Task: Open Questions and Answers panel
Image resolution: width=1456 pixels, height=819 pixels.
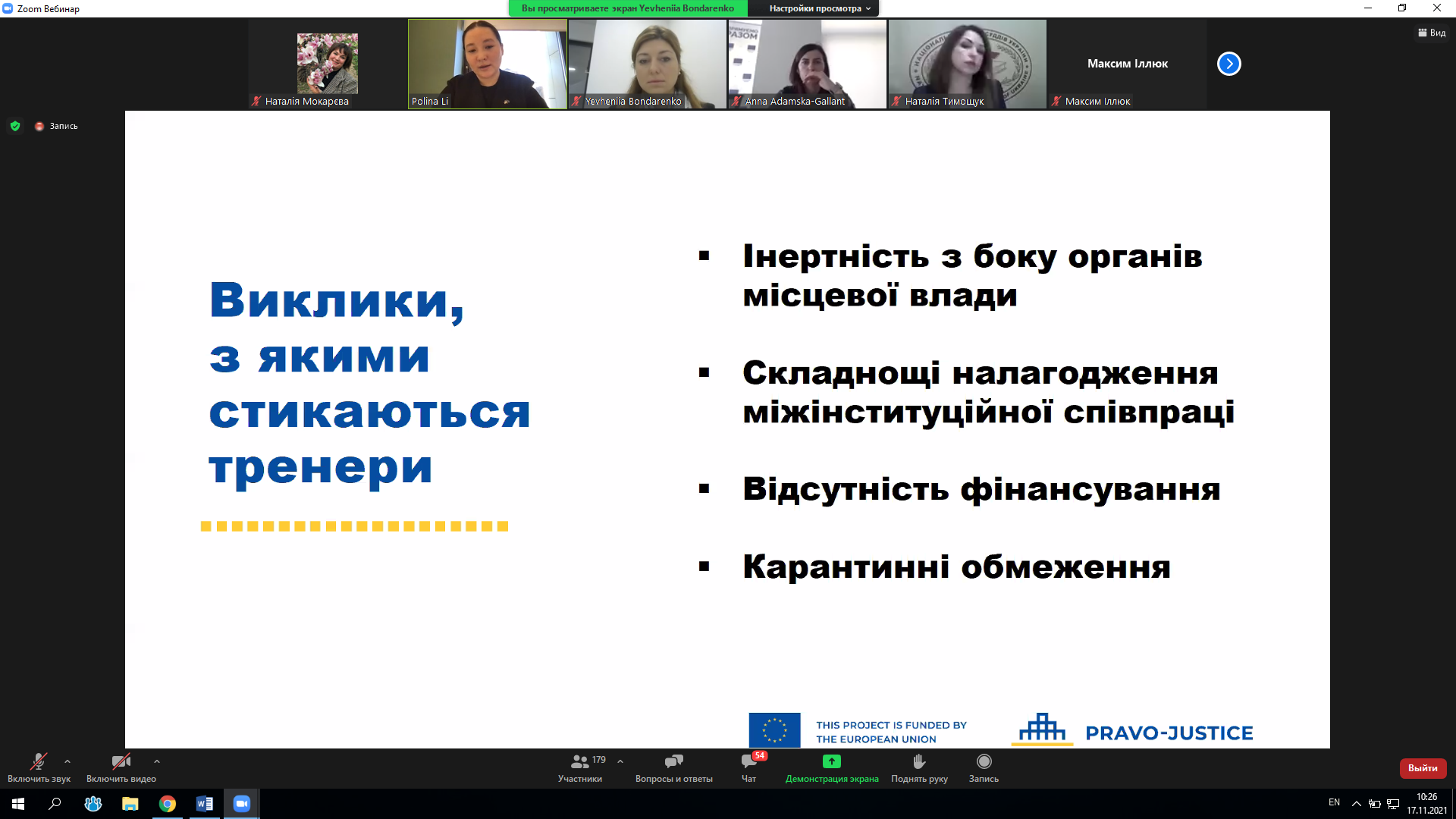Action: click(x=673, y=761)
